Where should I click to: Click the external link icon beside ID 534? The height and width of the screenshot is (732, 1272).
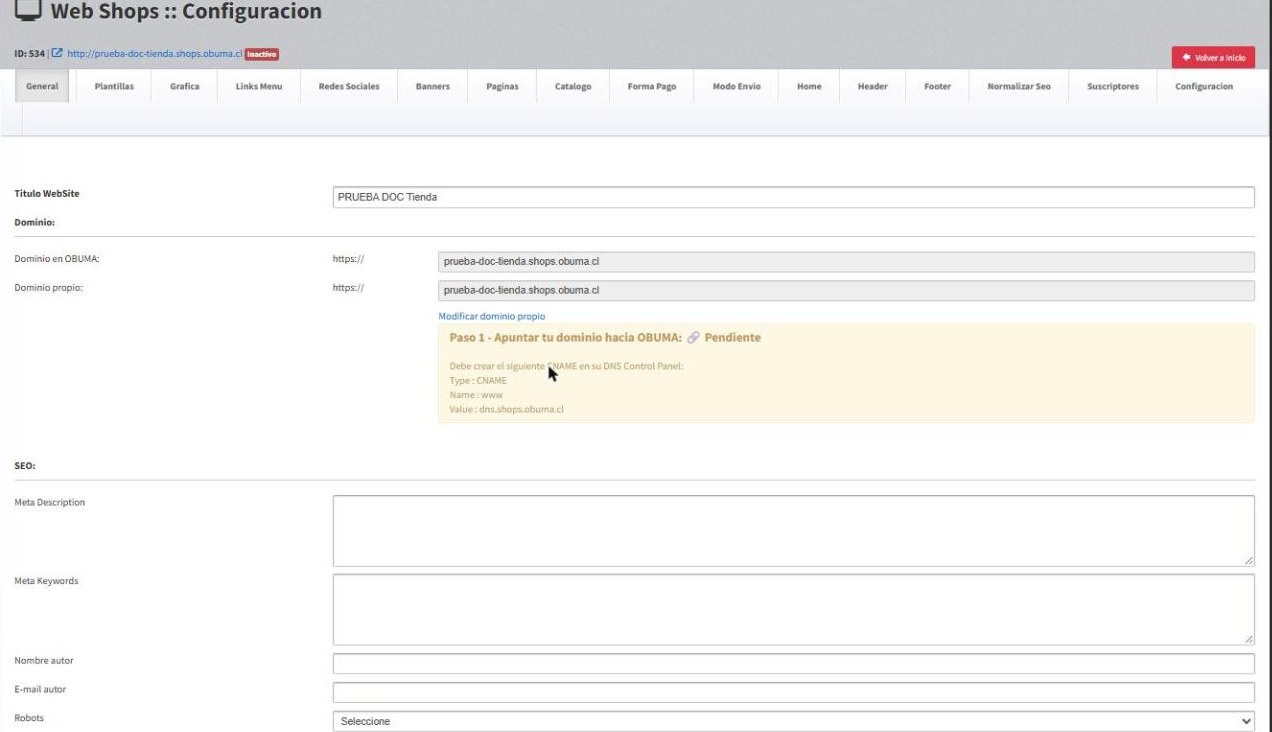(x=57, y=54)
